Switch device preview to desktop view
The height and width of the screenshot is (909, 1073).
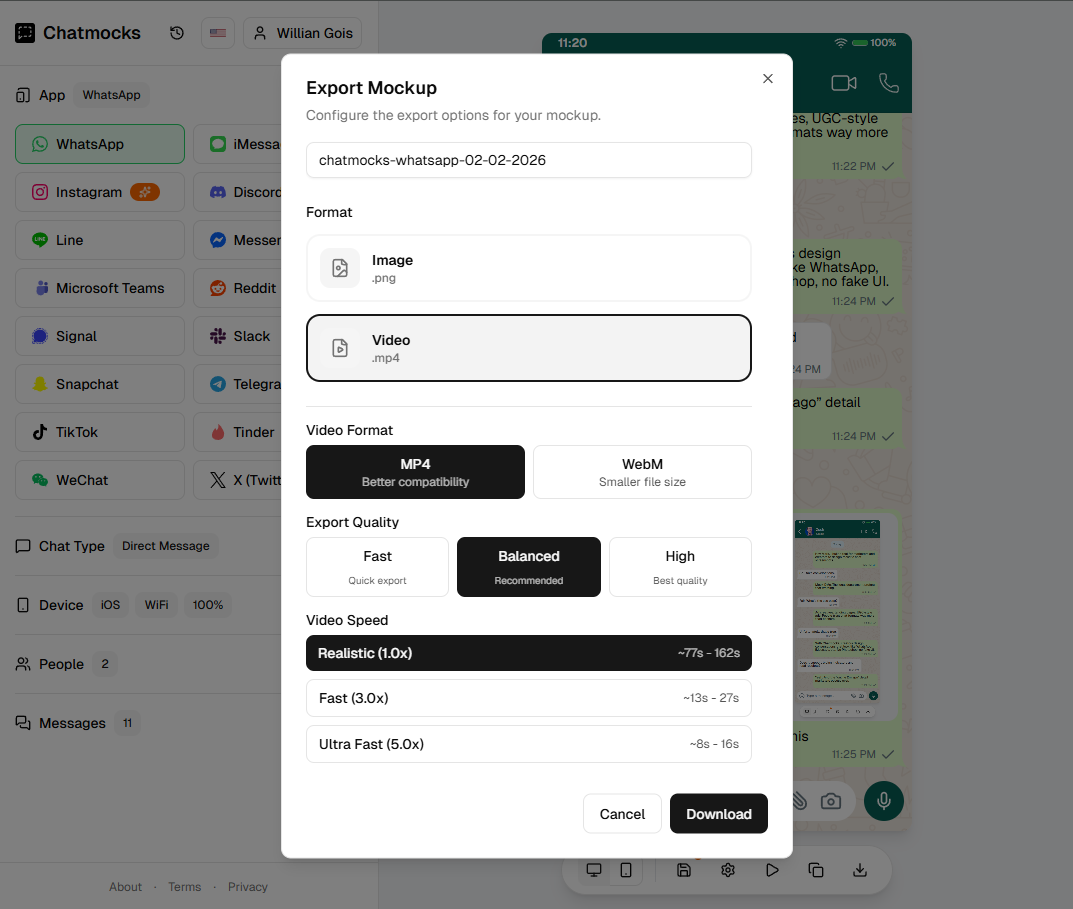593,870
